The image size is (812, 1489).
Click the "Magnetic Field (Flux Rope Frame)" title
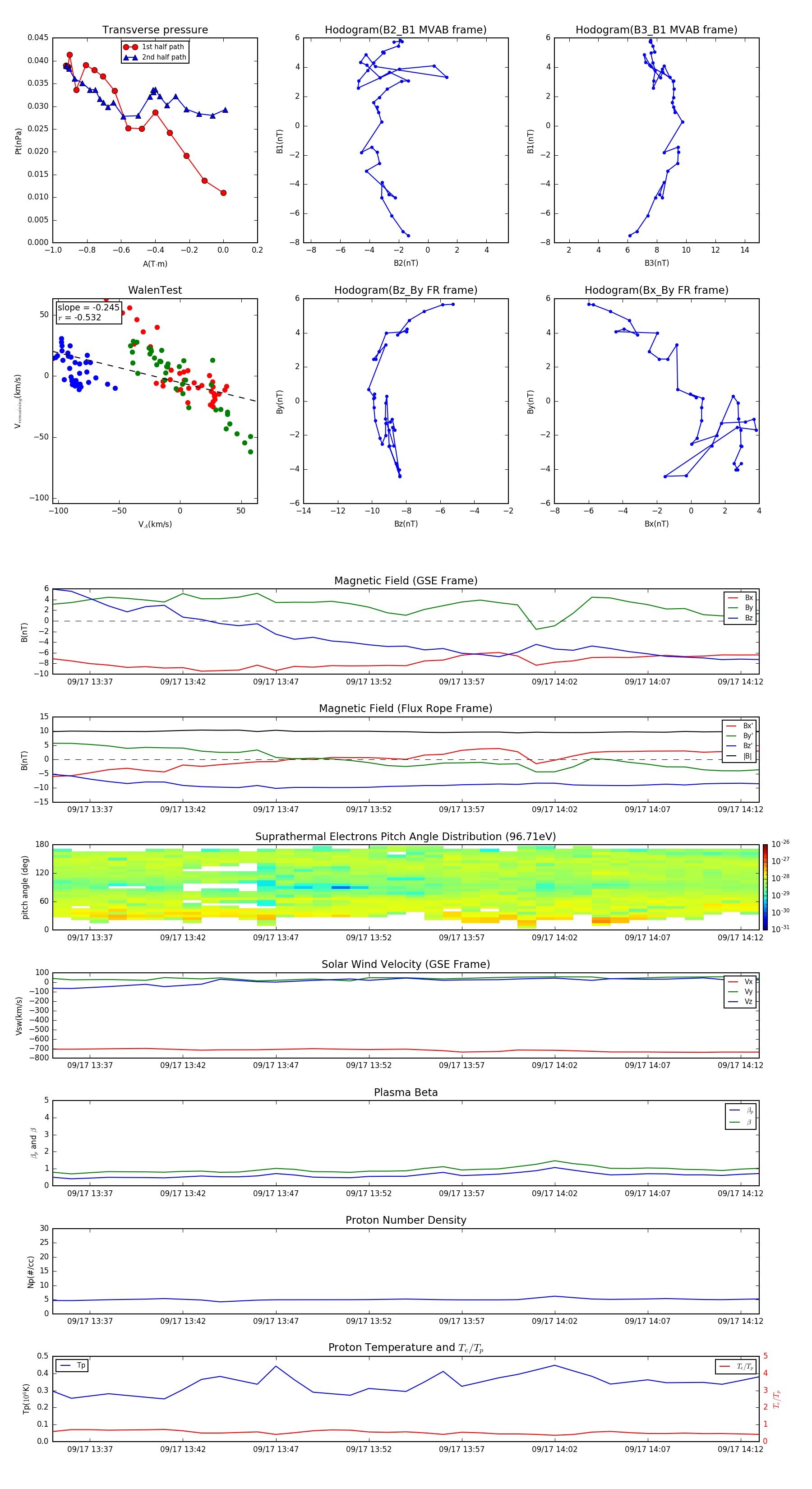[406, 709]
